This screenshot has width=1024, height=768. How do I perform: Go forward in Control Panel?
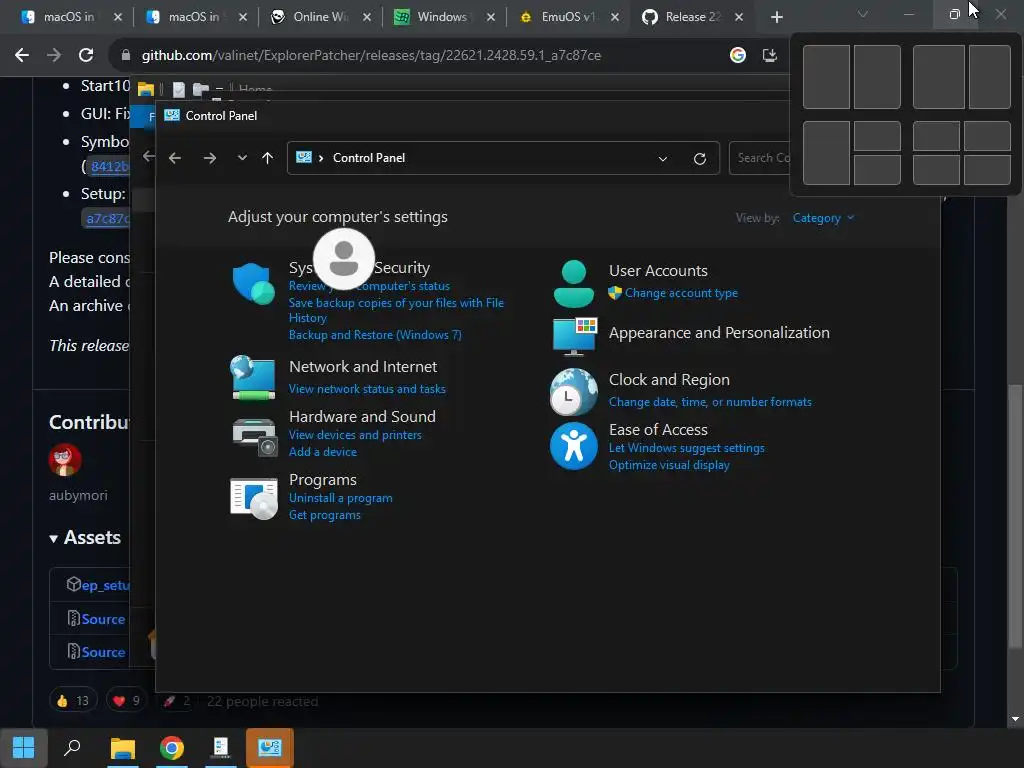point(210,158)
